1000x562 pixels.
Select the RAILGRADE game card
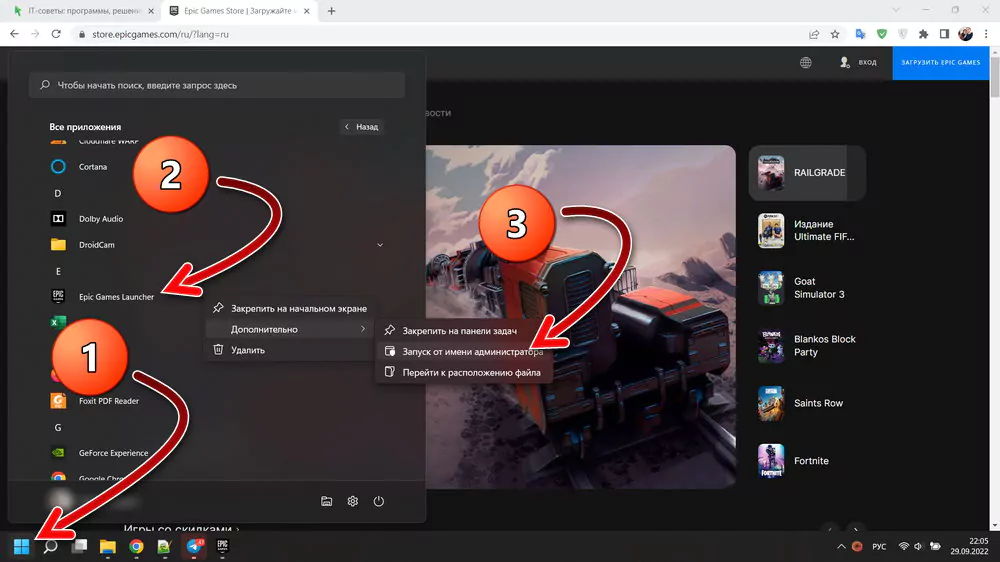point(807,173)
